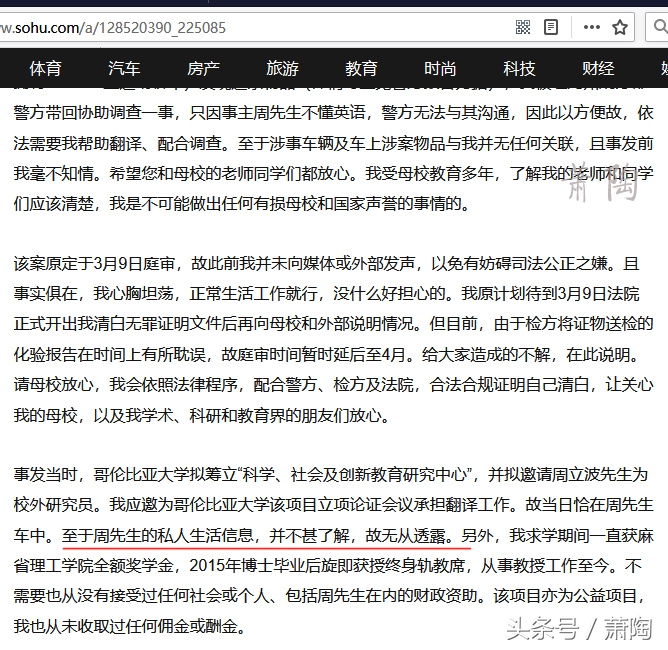This screenshot has width=668, height=650.
Task: Bookmark this page with the star icon
Action: (619, 27)
